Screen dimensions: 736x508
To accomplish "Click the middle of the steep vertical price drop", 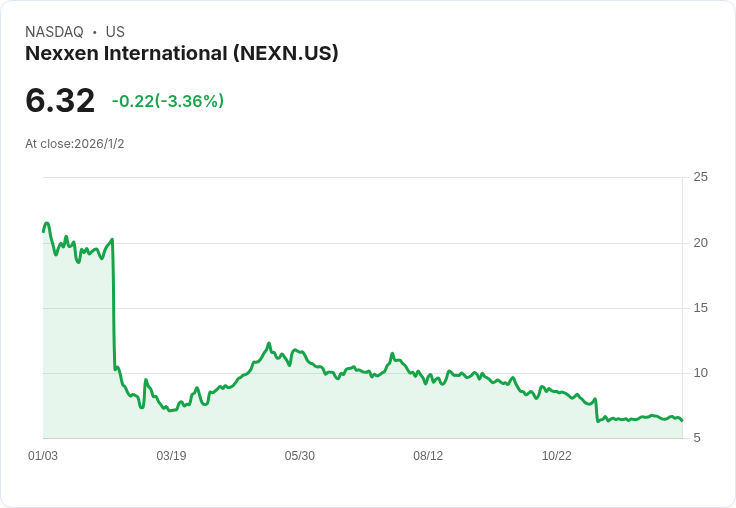I will pyautogui.click(x=113, y=305).
